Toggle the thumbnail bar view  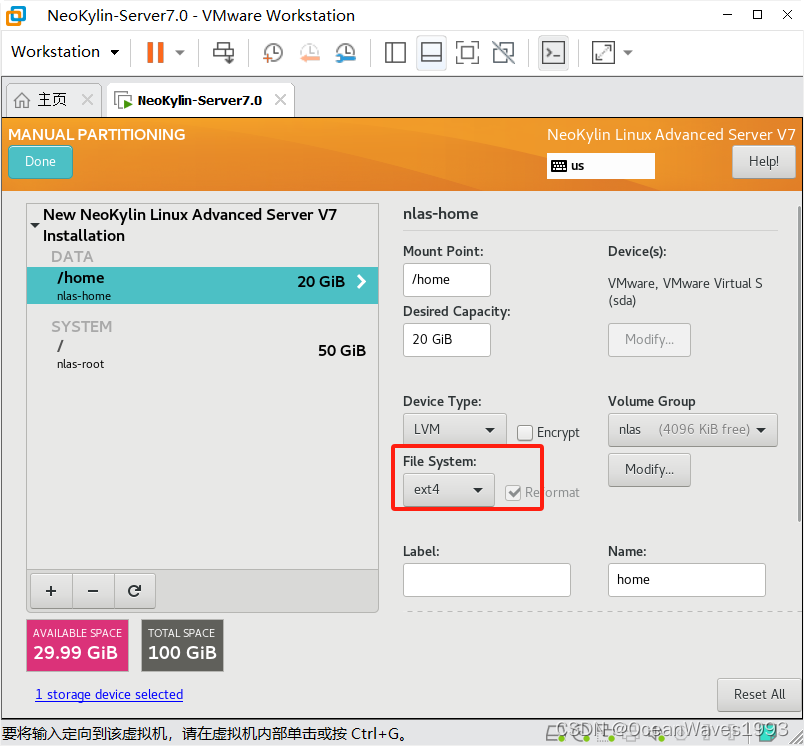tap(431, 52)
